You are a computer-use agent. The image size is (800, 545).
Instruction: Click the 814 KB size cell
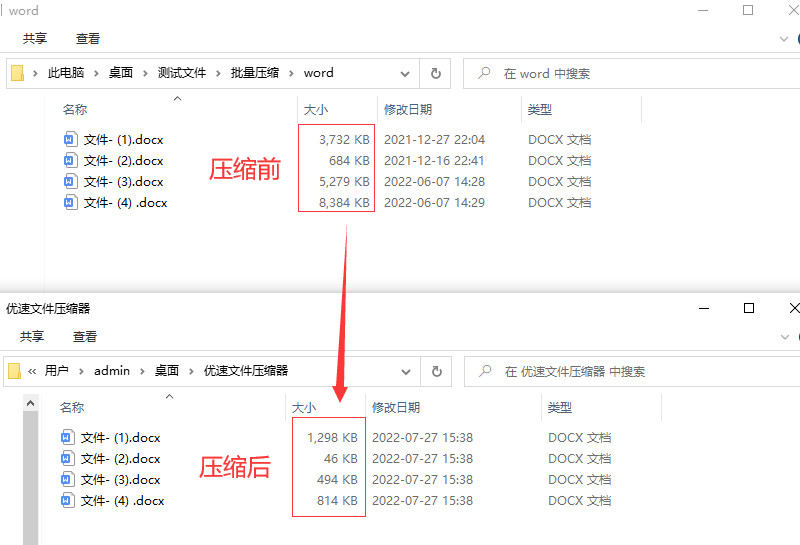pos(337,500)
